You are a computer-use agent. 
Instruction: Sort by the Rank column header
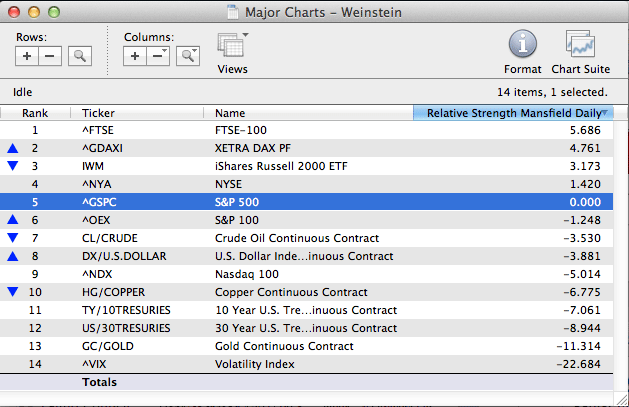(35, 113)
